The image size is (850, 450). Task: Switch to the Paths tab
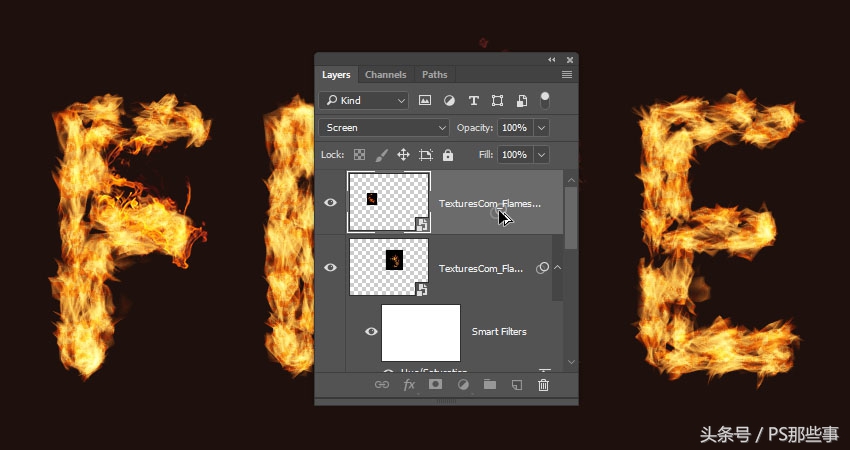pyautogui.click(x=435, y=75)
